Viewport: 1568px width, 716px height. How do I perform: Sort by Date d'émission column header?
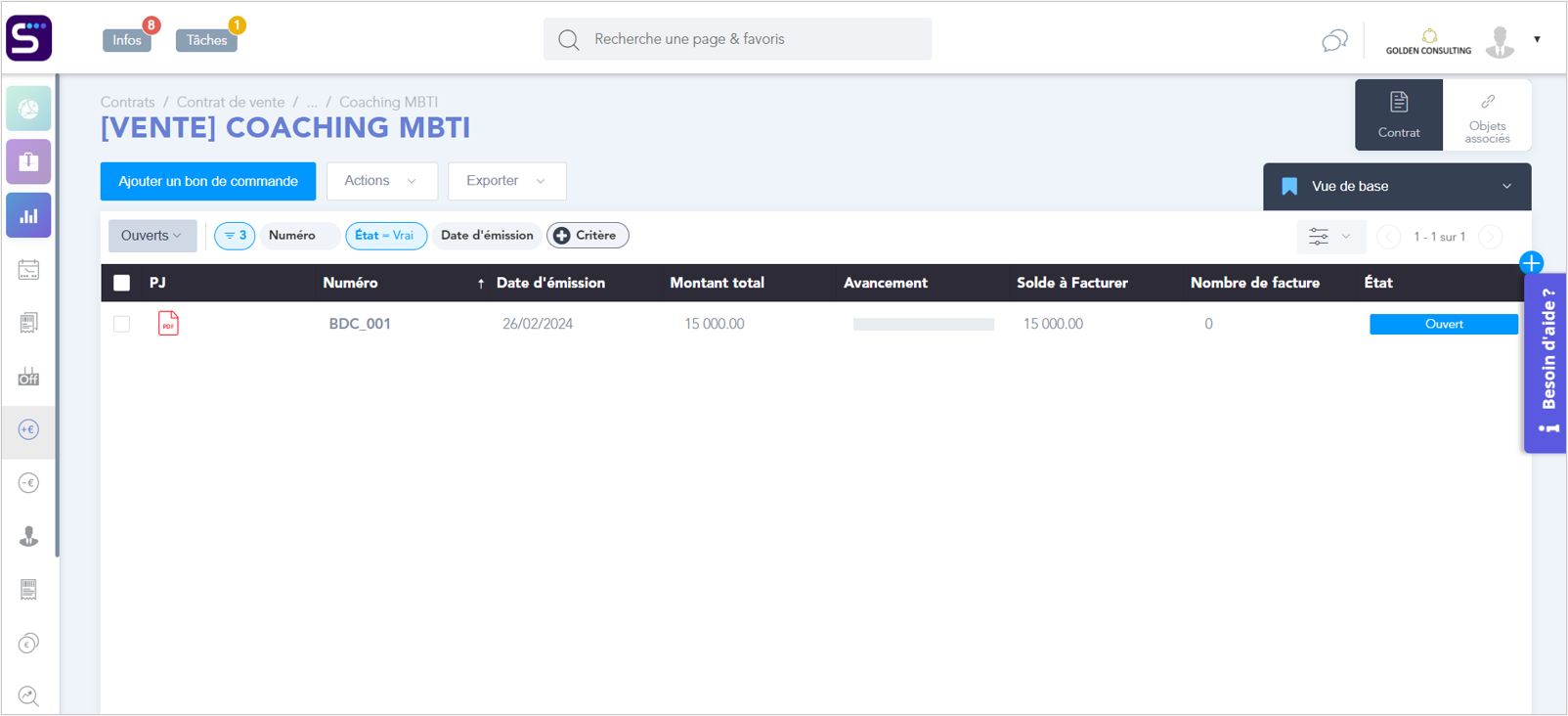coord(550,283)
